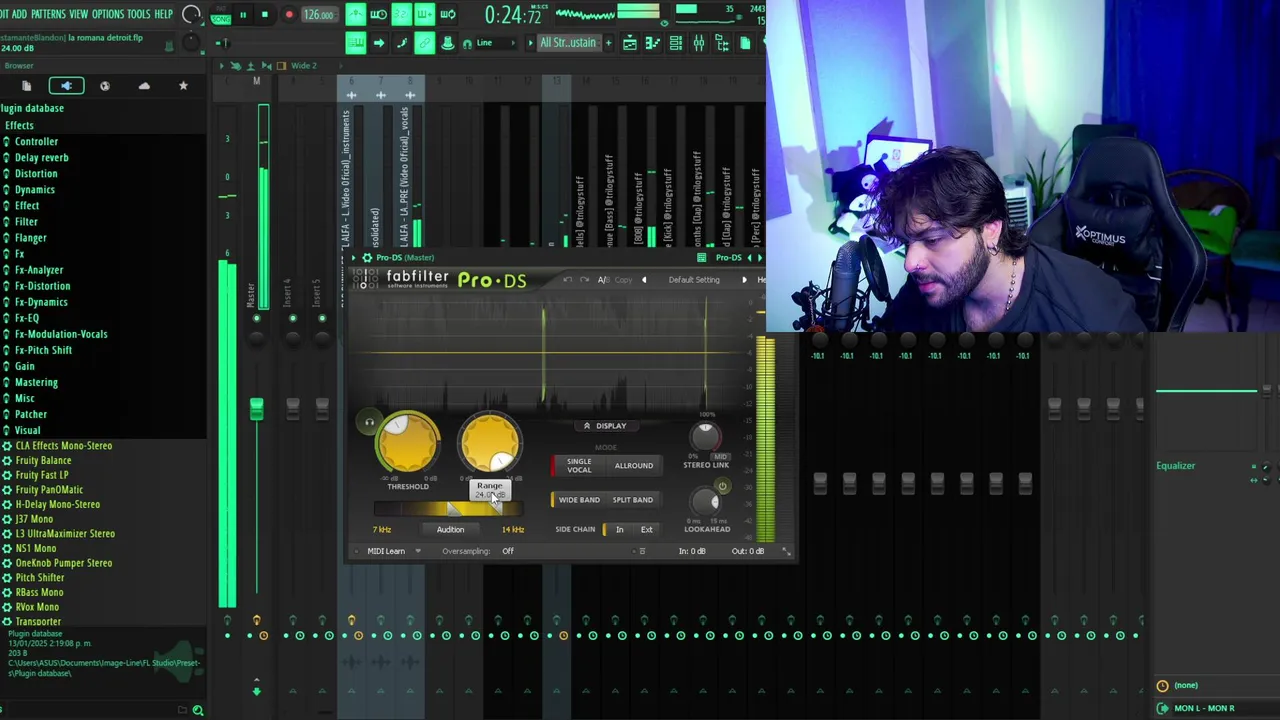Open the mixer window icon
Viewport: 1280px width, 720px height.
tap(699, 43)
